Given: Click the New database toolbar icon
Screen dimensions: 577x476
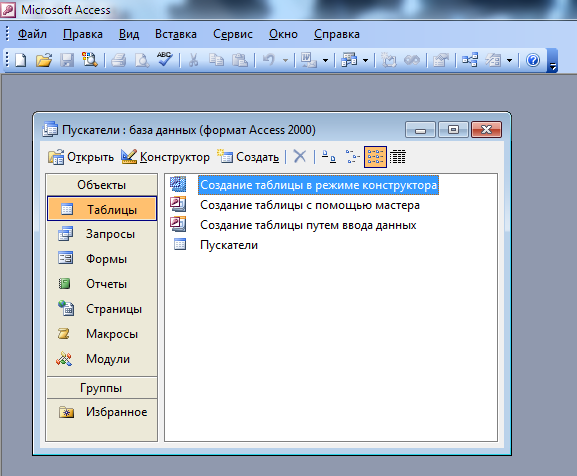Looking at the screenshot, I should 21,60.
